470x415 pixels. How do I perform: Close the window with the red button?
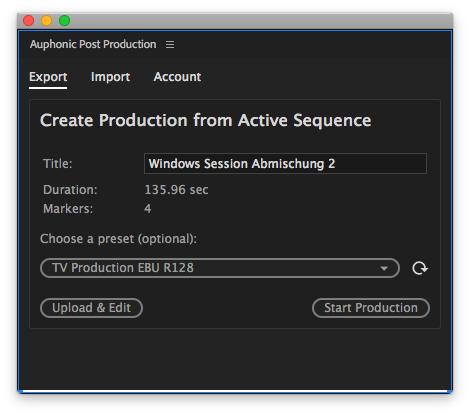pyautogui.click(x=29, y=21)
